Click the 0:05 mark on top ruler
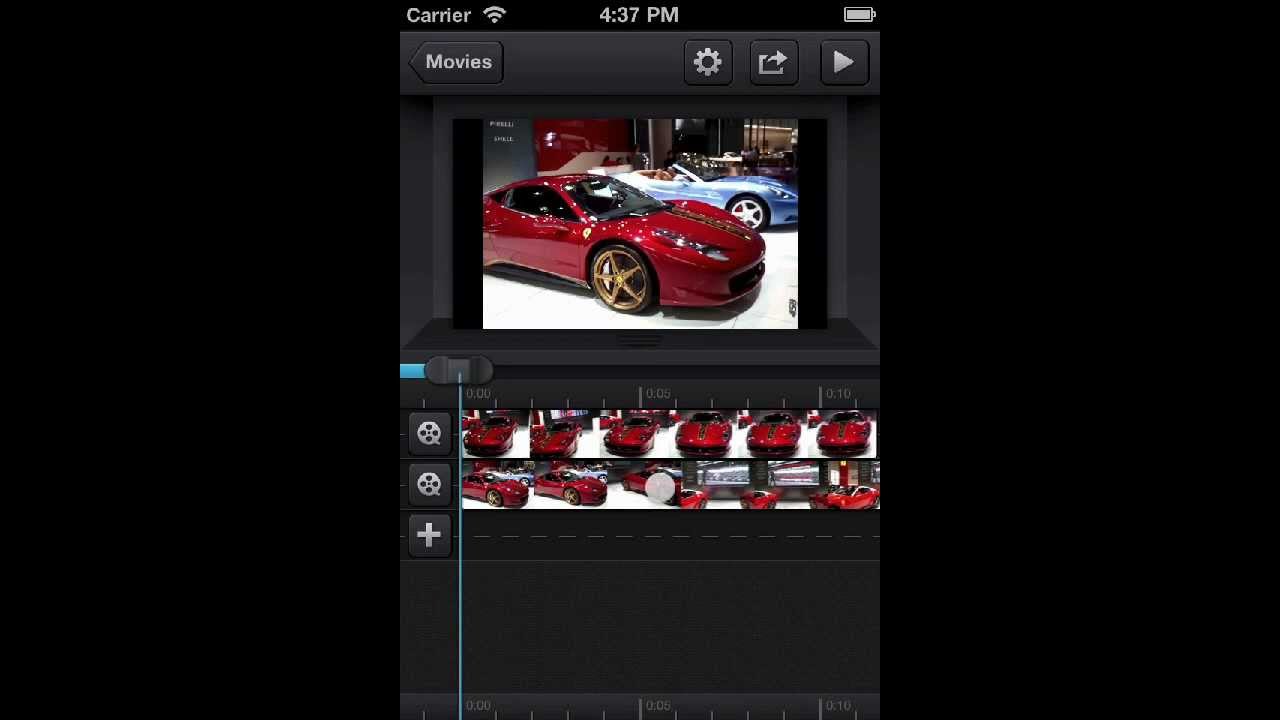 [658, 394]
